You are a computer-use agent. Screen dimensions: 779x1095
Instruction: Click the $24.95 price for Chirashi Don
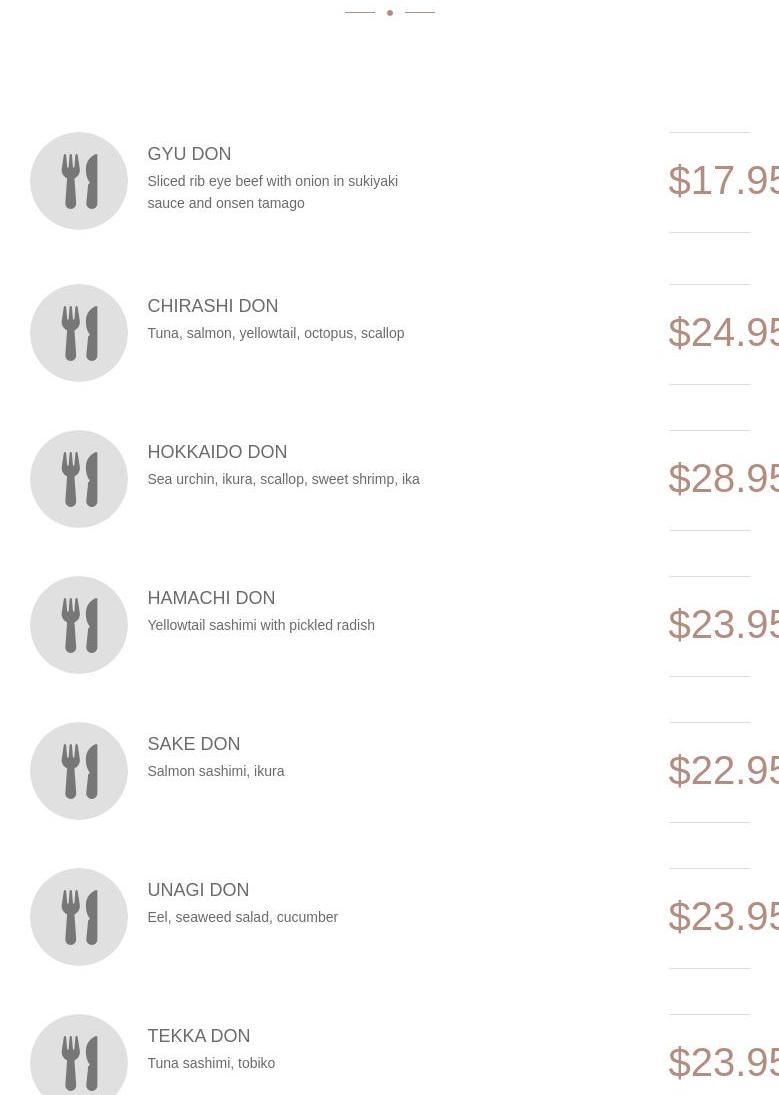point(724,333)
